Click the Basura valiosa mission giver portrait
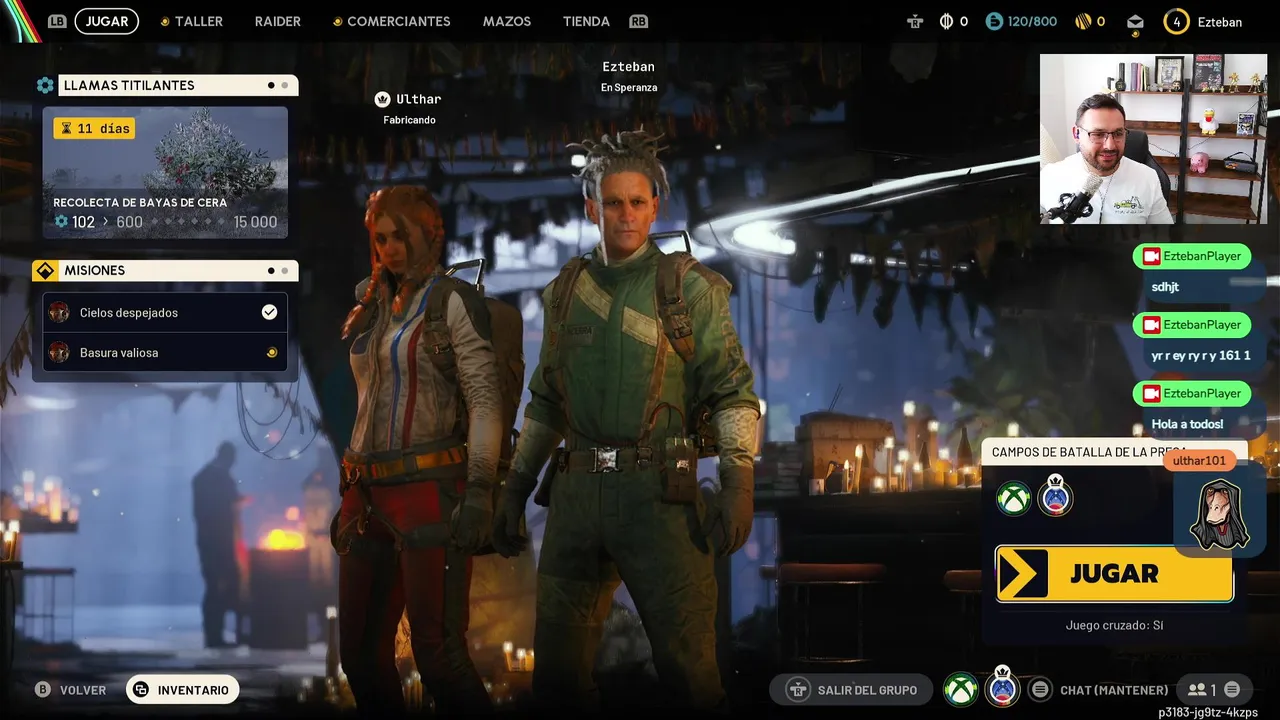The image size is (1280, 720). [x=59, y=352]
